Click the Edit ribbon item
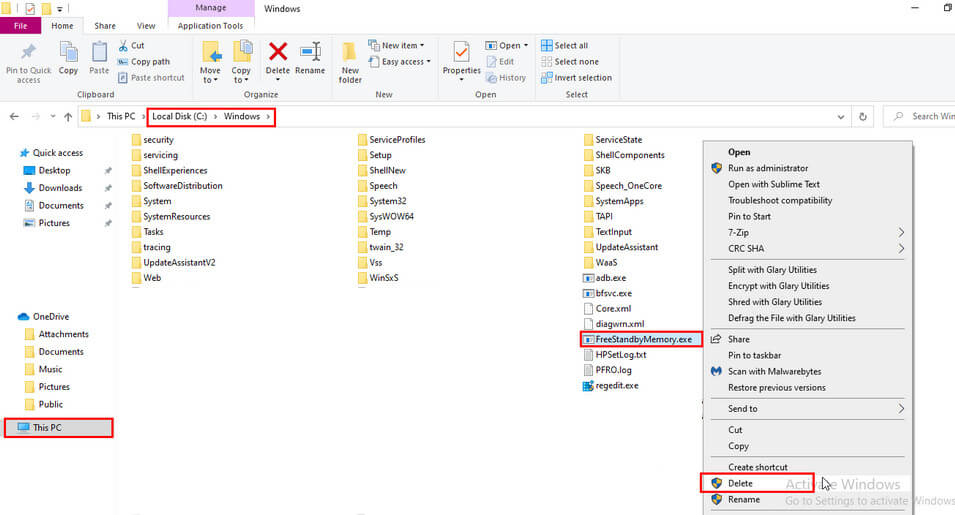This screenshot has height=515, width=955. tap(500, 61)
